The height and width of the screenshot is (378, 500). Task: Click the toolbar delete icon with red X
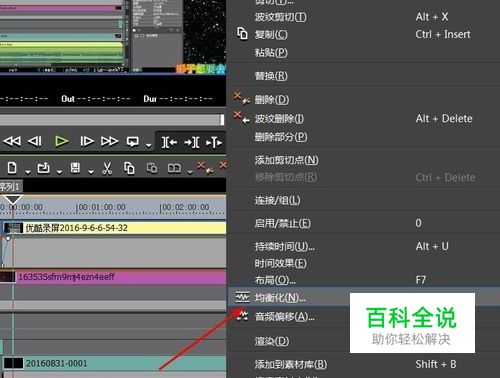(205, 167)
